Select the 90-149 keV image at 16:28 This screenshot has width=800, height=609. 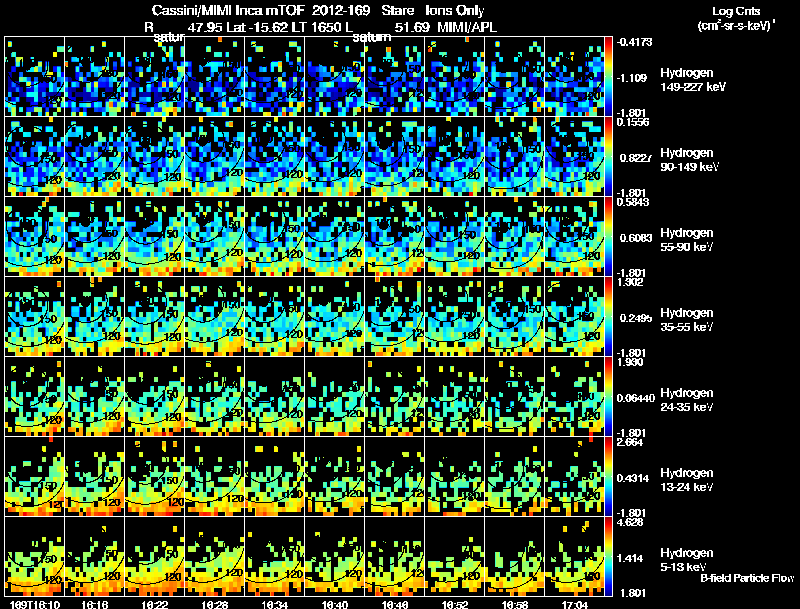point(214,156)
